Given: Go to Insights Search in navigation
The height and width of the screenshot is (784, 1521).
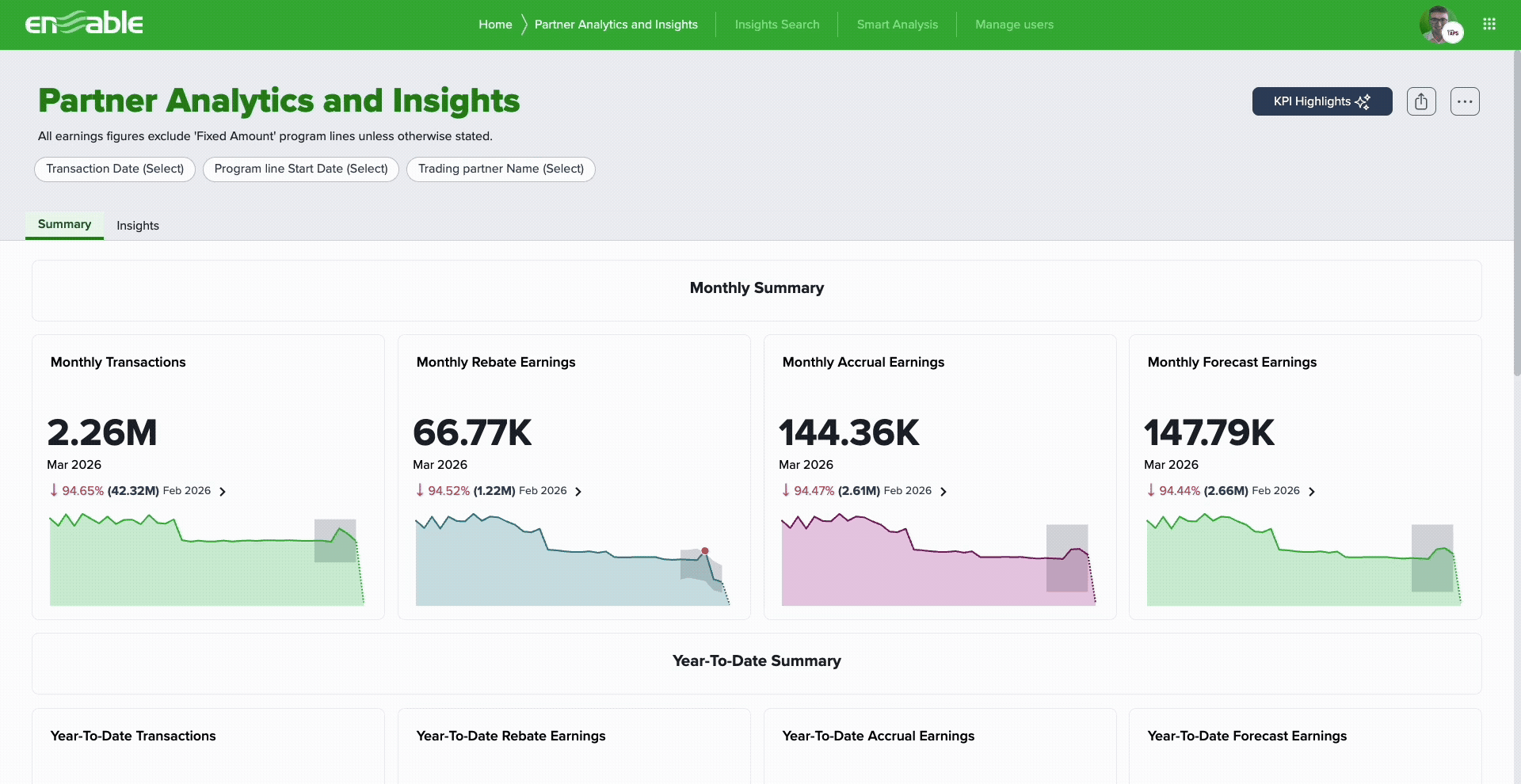Looking at the screenshot, I should click(x=777, y=25).
